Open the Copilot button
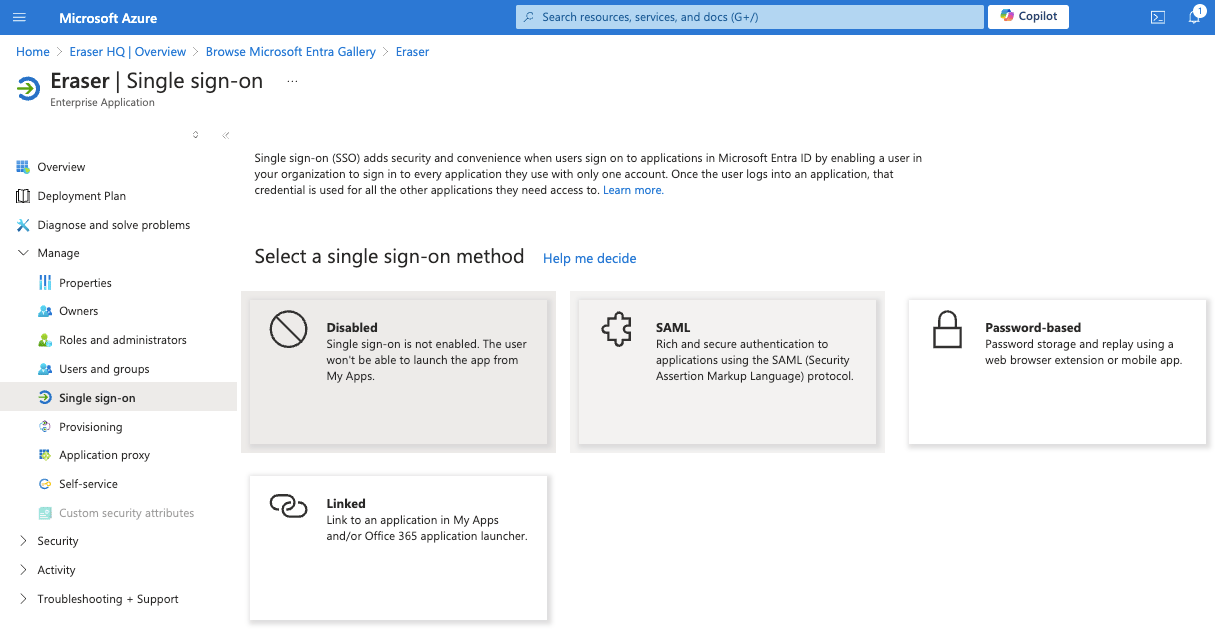Image resolution: width=1215 pixels, height=636 pixels. [x=1028, y=16]
